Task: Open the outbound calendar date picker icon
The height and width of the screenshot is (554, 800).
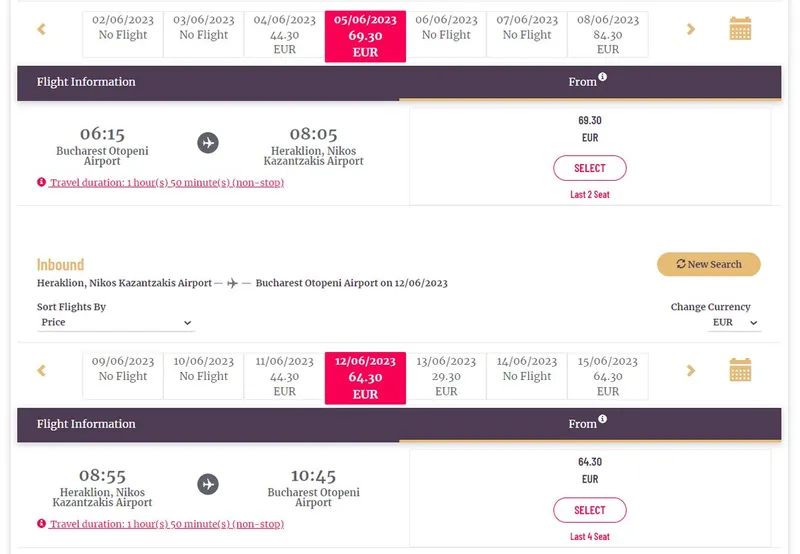Action: [x=740, y=29]
